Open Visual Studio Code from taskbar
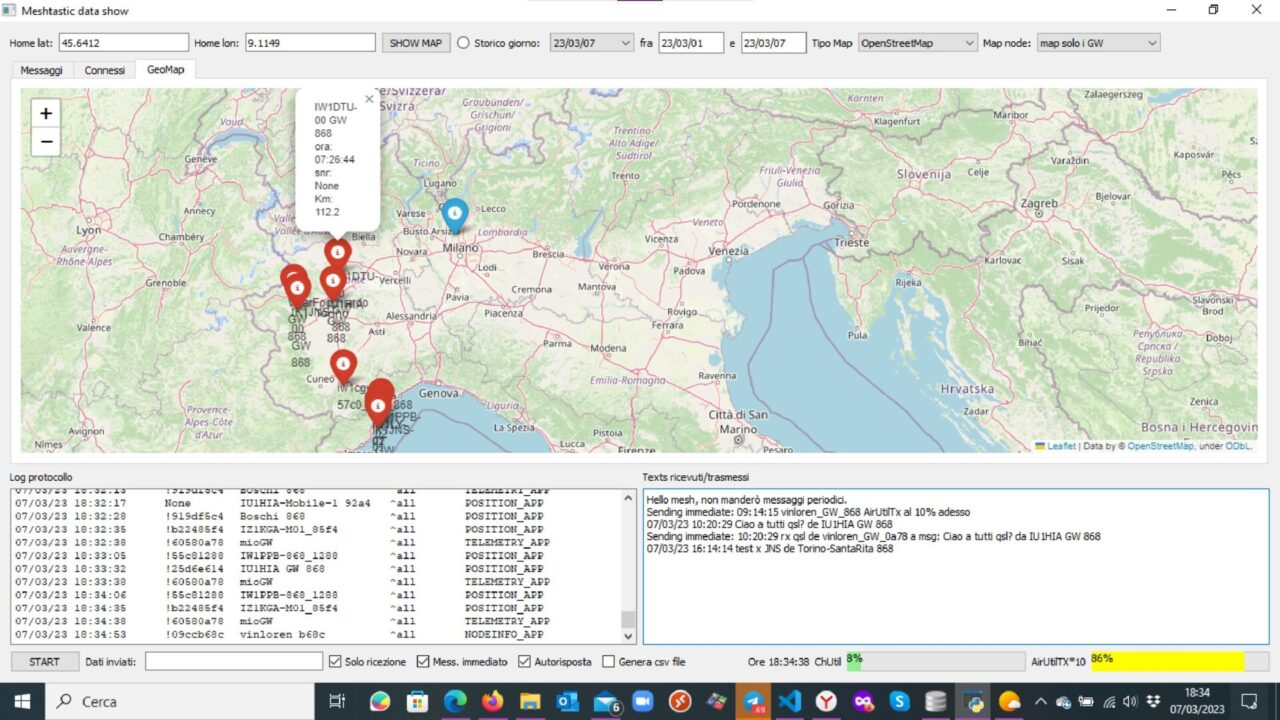The image size is (1280, 720). point(789,701)
